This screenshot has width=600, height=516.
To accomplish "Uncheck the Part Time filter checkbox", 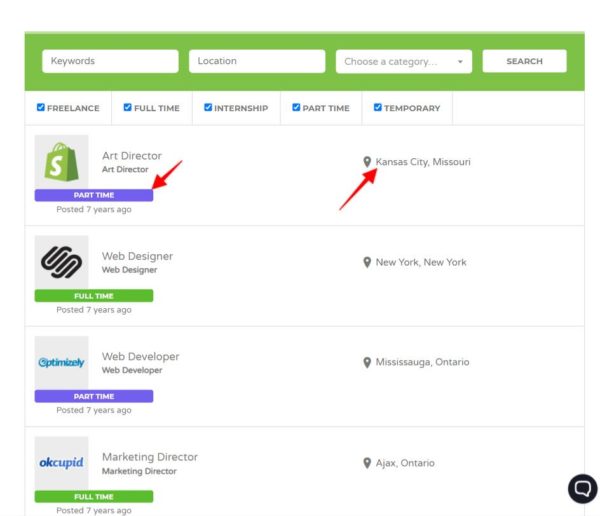I will pyautogui.click(x=296, y=107).
